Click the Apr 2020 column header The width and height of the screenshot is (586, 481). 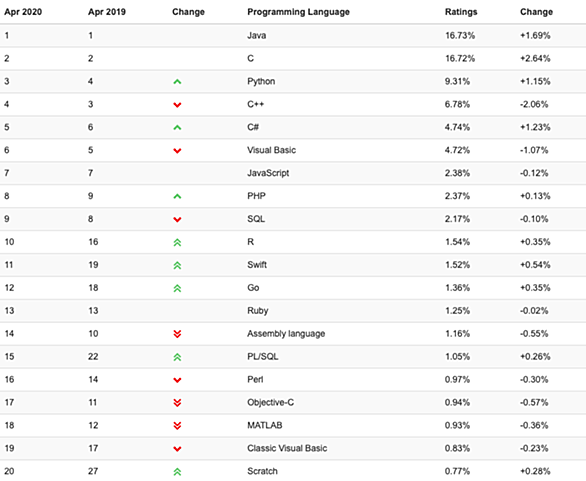click(x=23, y=12)
